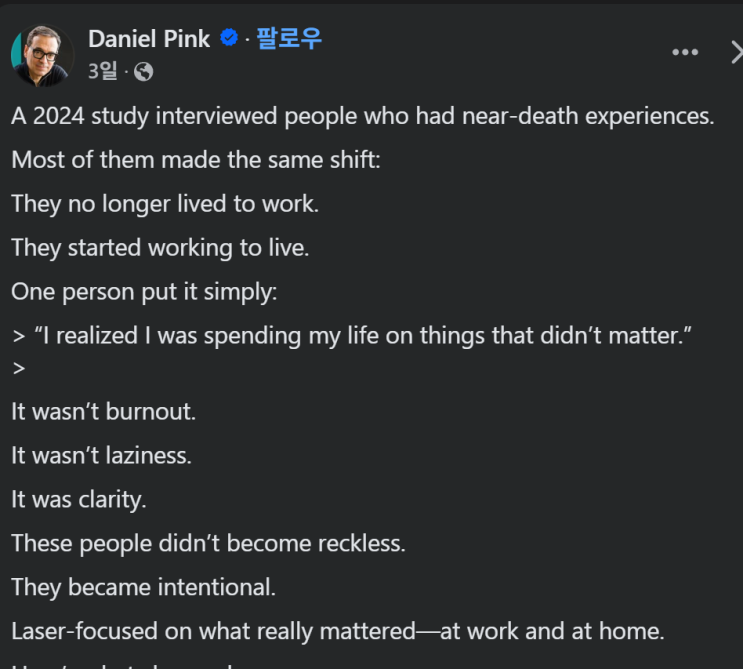Viewport: 743px width, 669px height.
Task: Click the text 'They started working to live.'
Action: [160, 248]
